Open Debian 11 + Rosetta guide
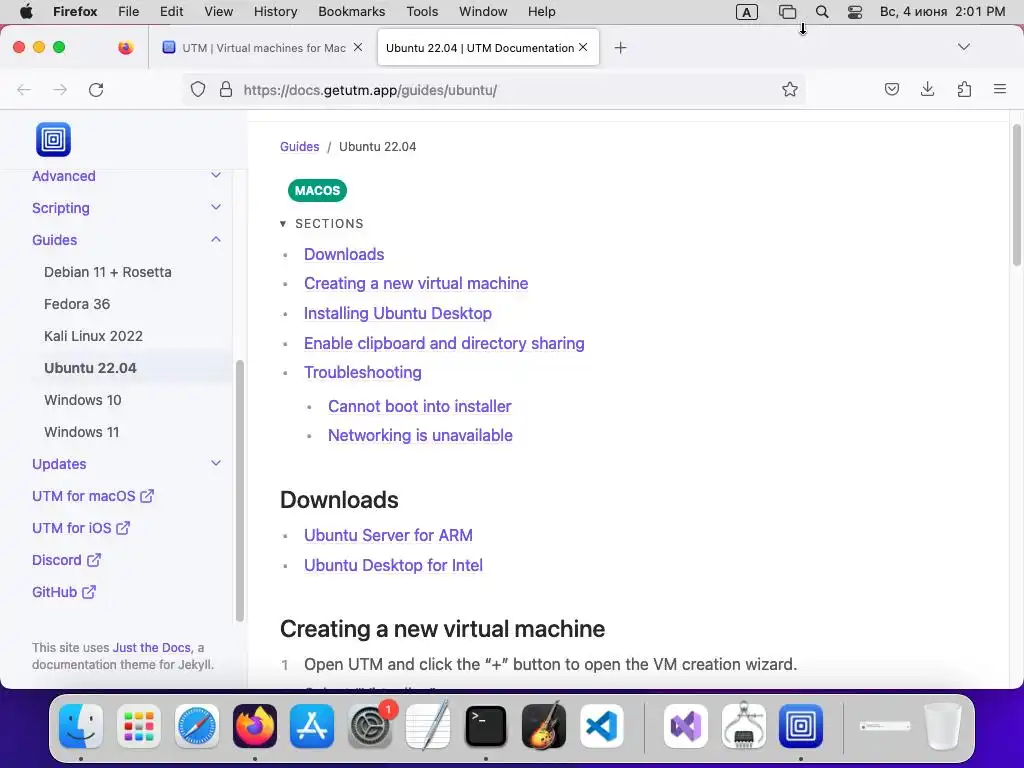 pyautogui.click(x=108, y=272)
